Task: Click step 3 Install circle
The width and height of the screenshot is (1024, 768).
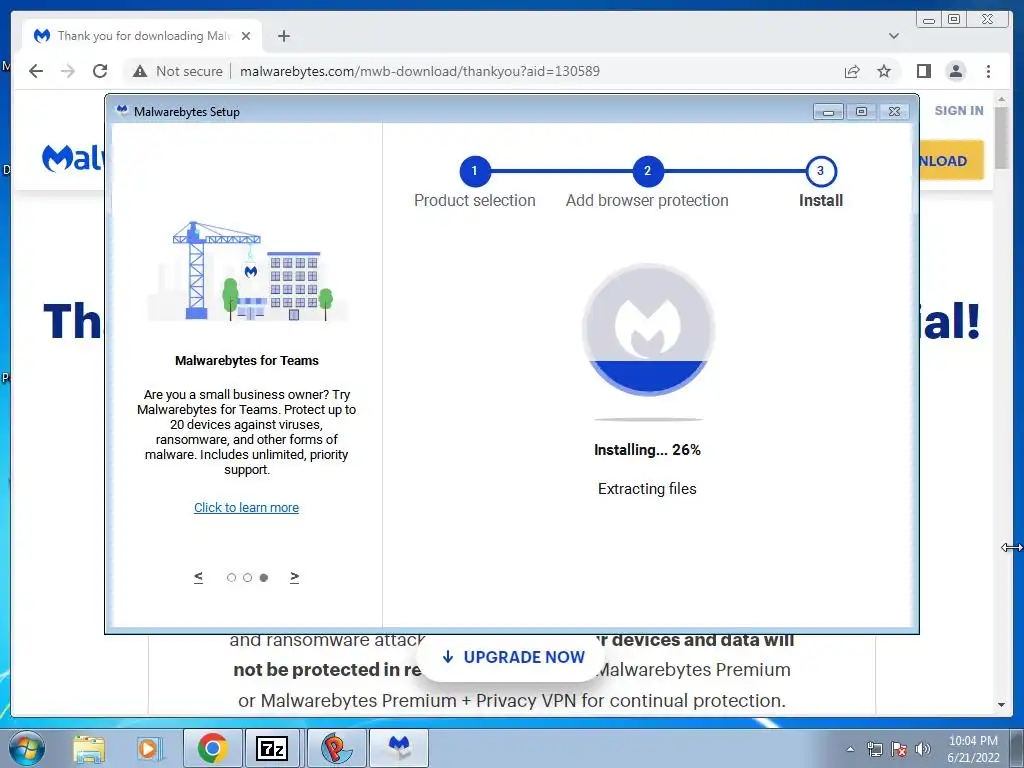Action: pyautogui.click(x=820, y=171)
